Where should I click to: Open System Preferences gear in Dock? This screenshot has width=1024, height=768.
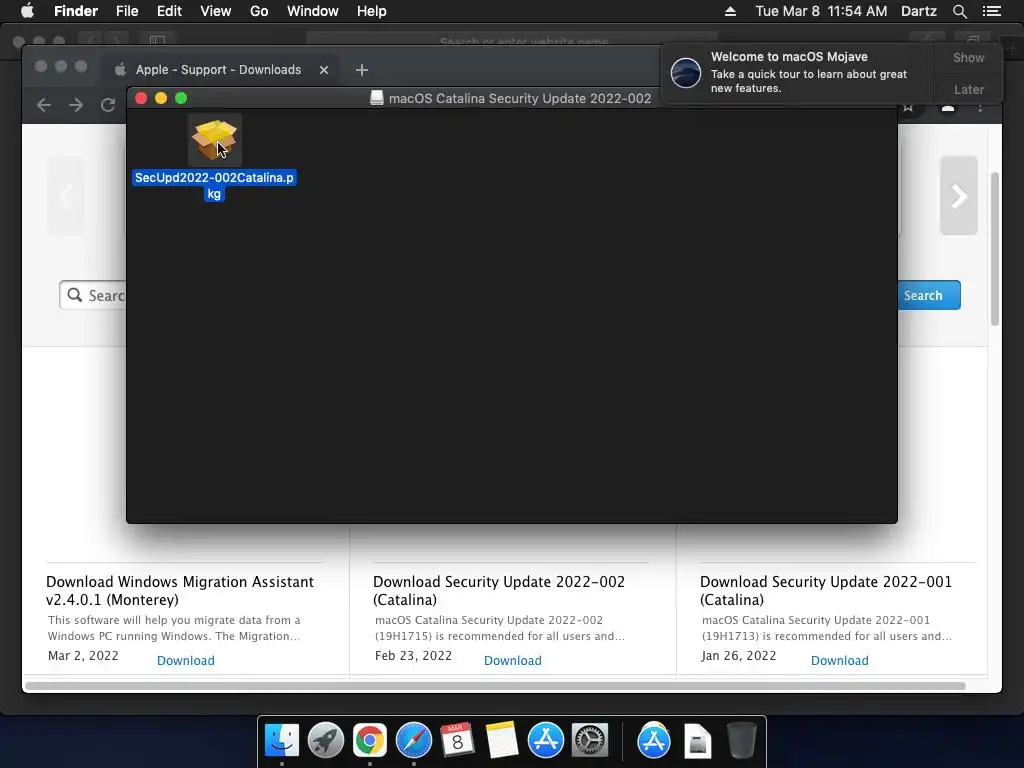point(590,740)
